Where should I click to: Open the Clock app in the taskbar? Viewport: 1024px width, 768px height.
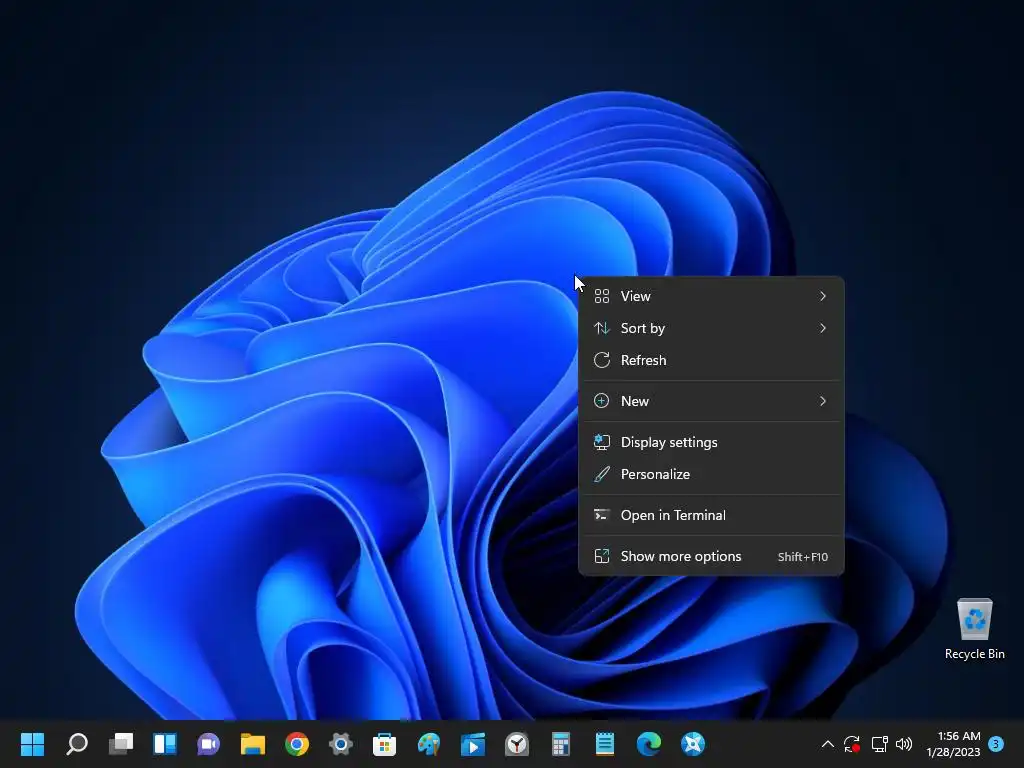(517, 744)
